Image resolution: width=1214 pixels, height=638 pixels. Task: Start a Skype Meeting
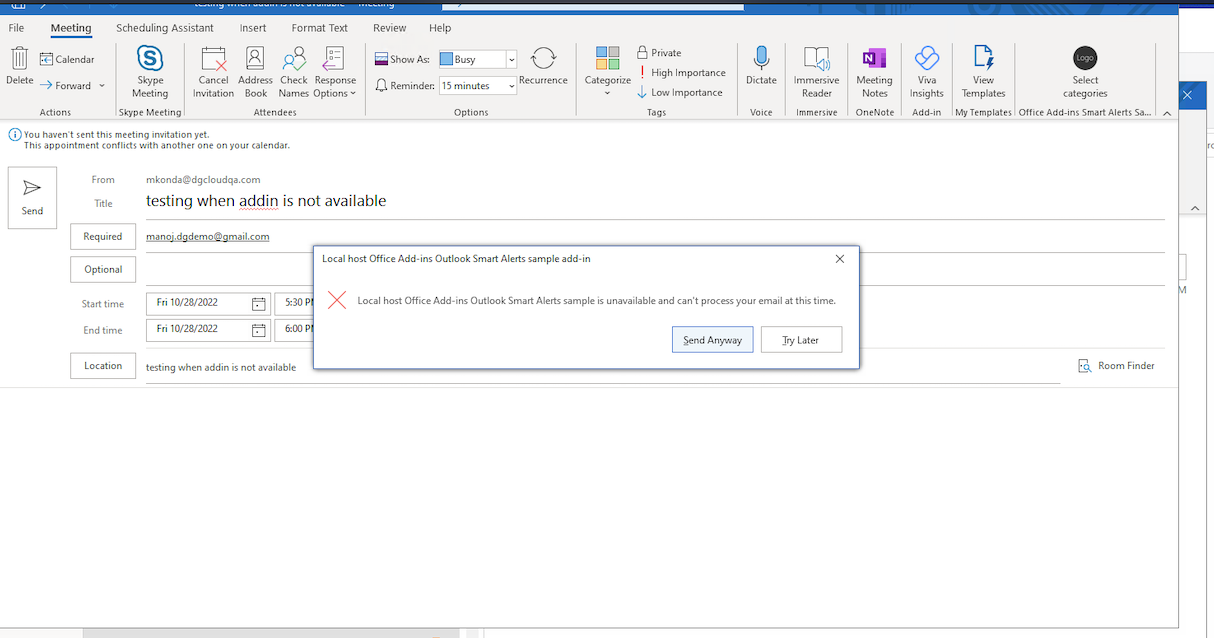[x=149, y=70]
